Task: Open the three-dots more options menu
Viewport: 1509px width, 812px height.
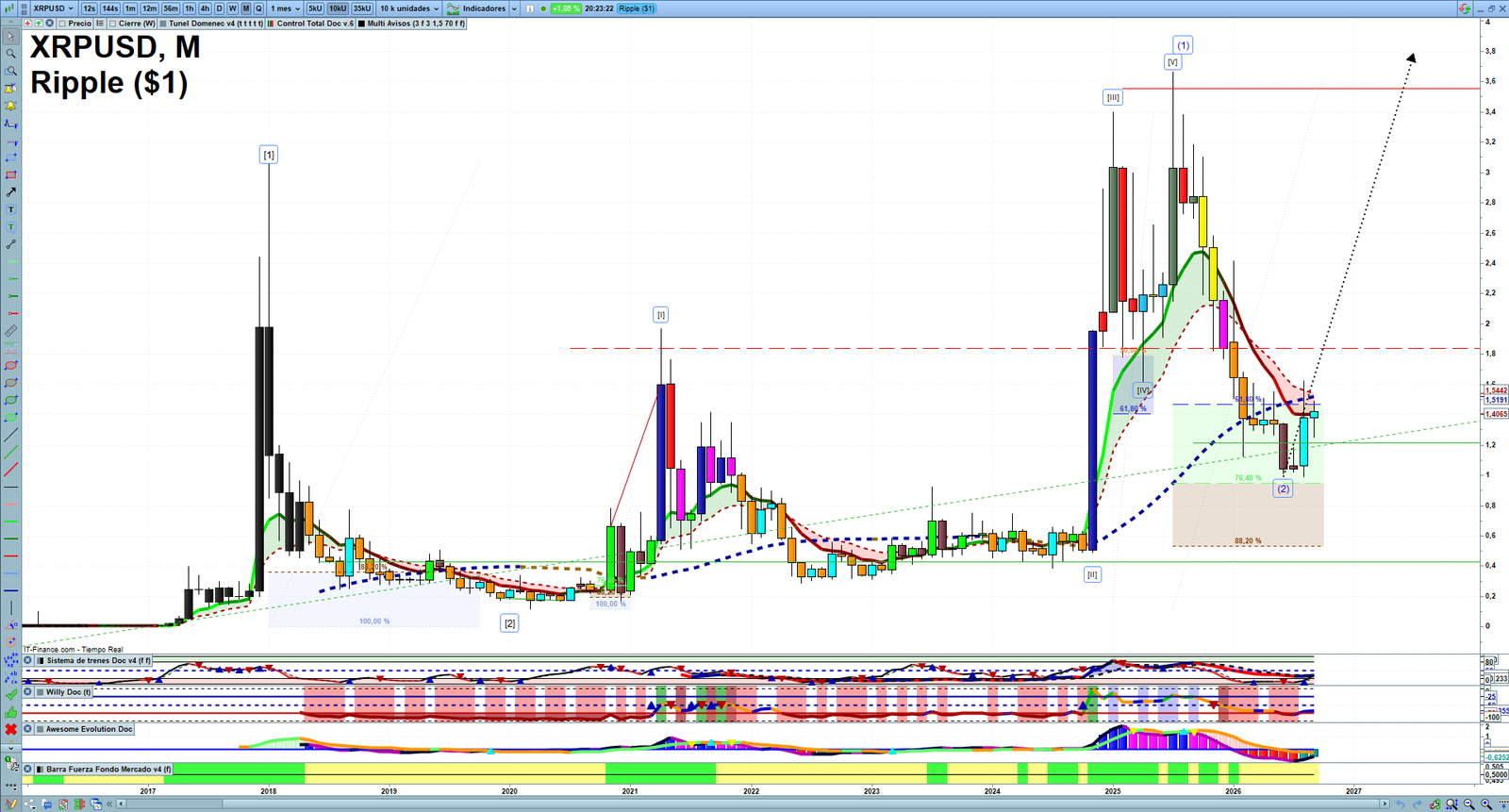Action: [10, 785]
